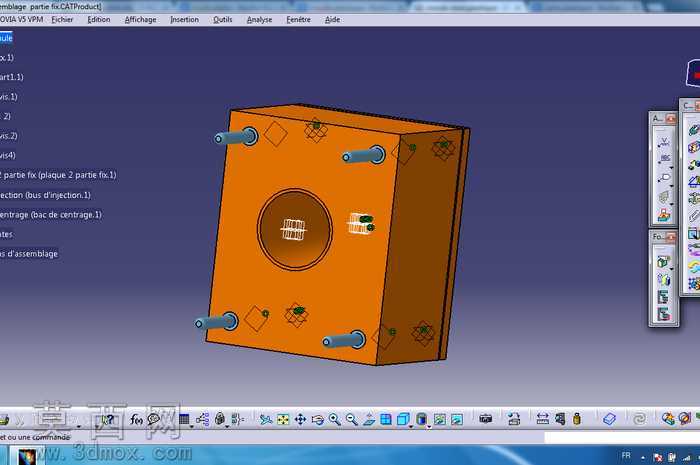Open the padlock icon dropdown arrow

coord(227,427)
